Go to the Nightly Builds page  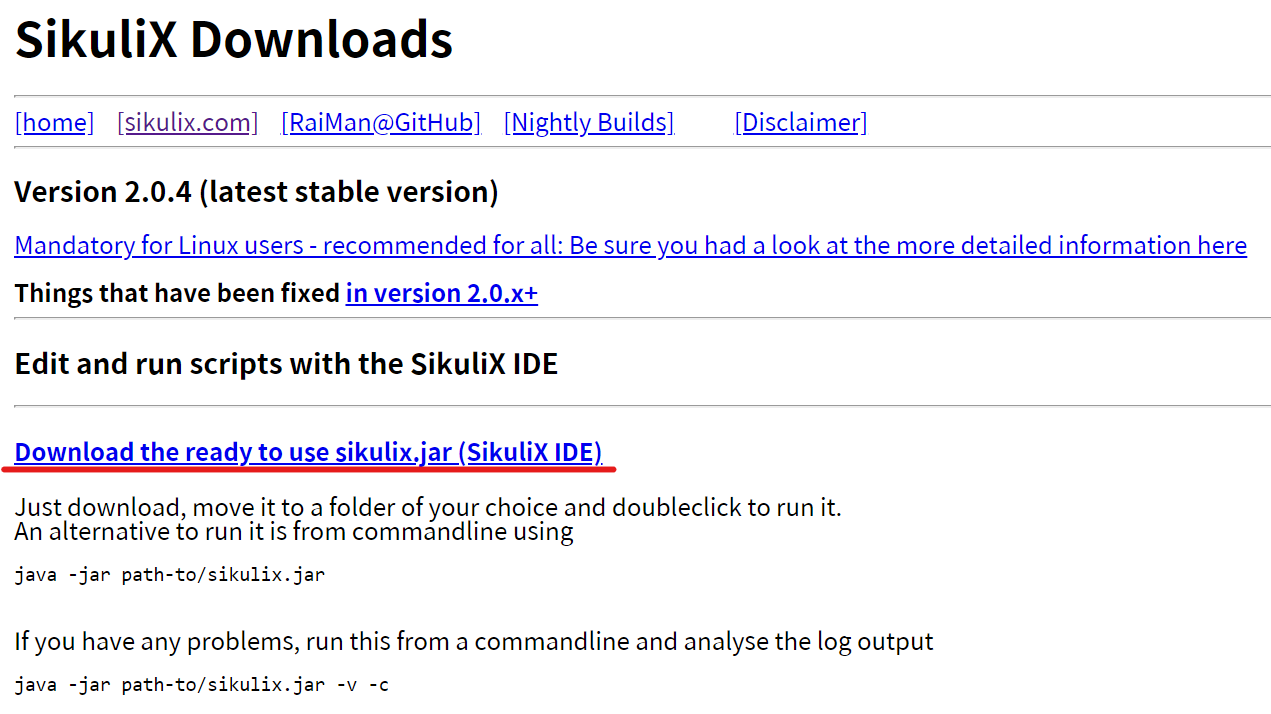[x=589, y=123]
